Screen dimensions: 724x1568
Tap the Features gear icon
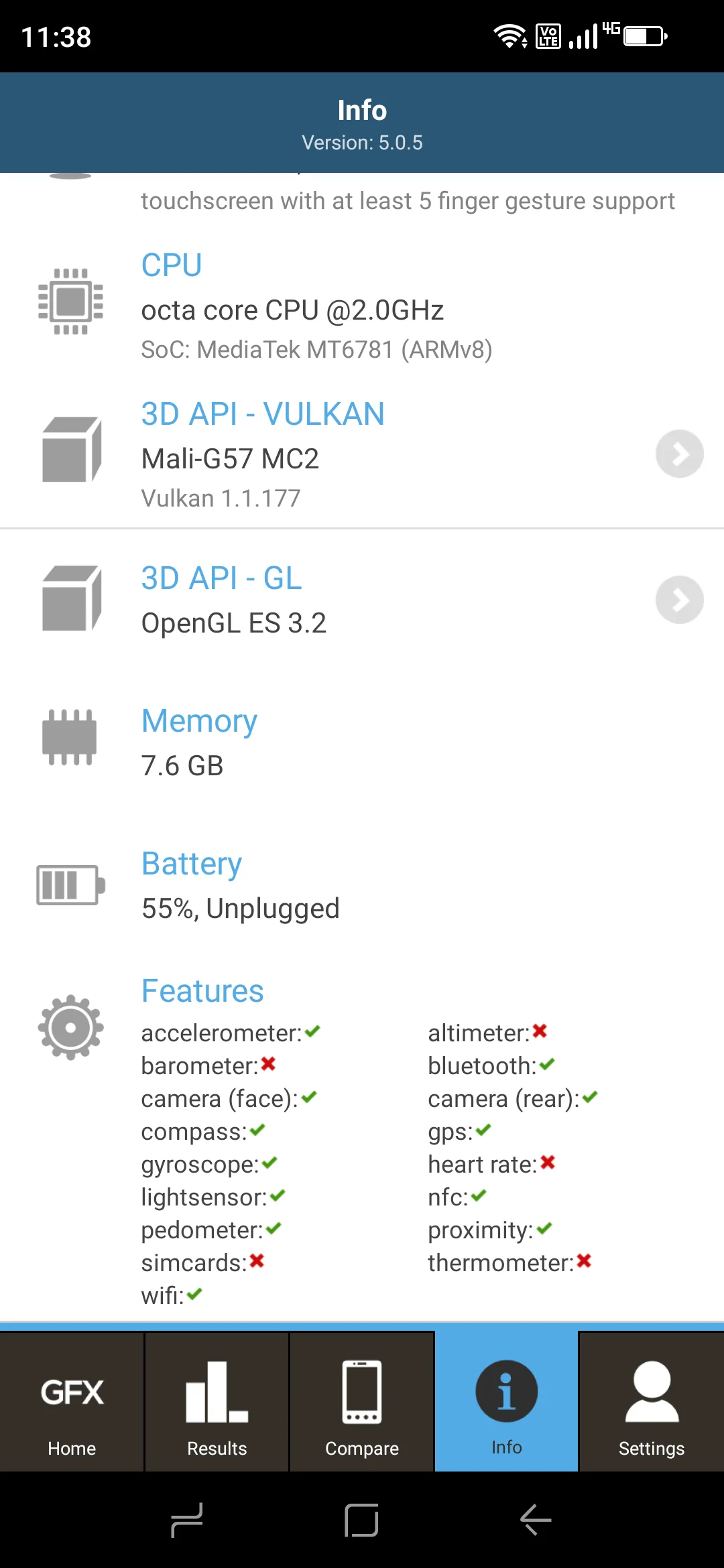click(x=70, y=1027)
